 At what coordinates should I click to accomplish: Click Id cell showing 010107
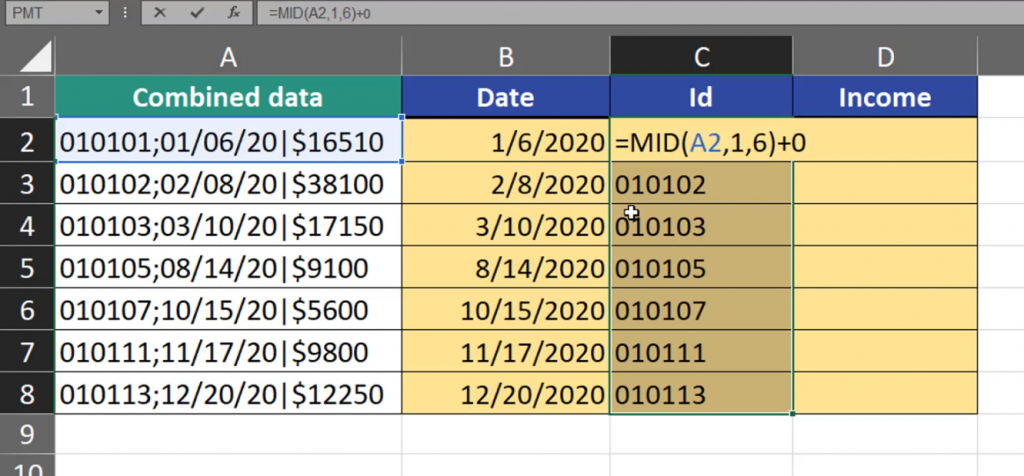click(x=701, y=311)
